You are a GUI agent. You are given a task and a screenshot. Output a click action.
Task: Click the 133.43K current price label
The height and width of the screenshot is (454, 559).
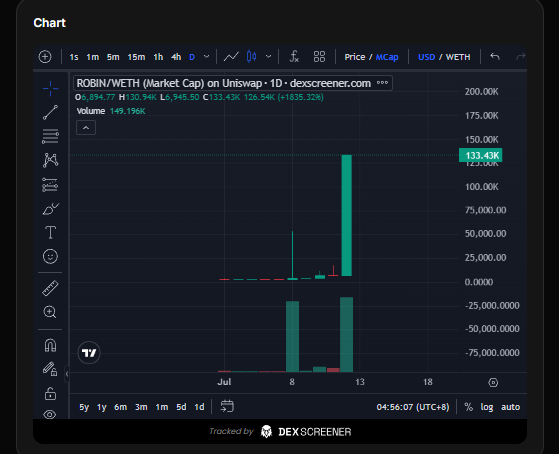[481, 155]
